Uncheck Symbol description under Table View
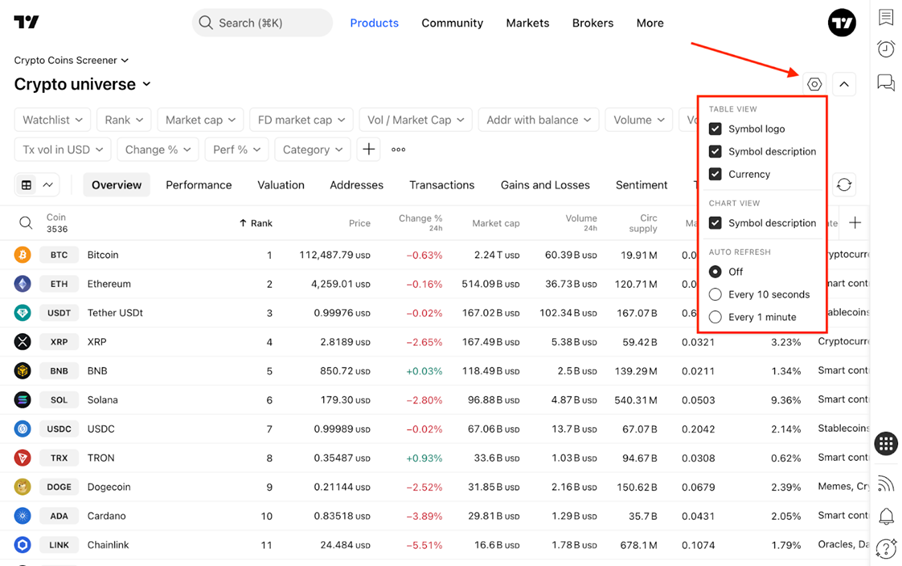Screen dimensions: 902x566 [x=715, y=151]
